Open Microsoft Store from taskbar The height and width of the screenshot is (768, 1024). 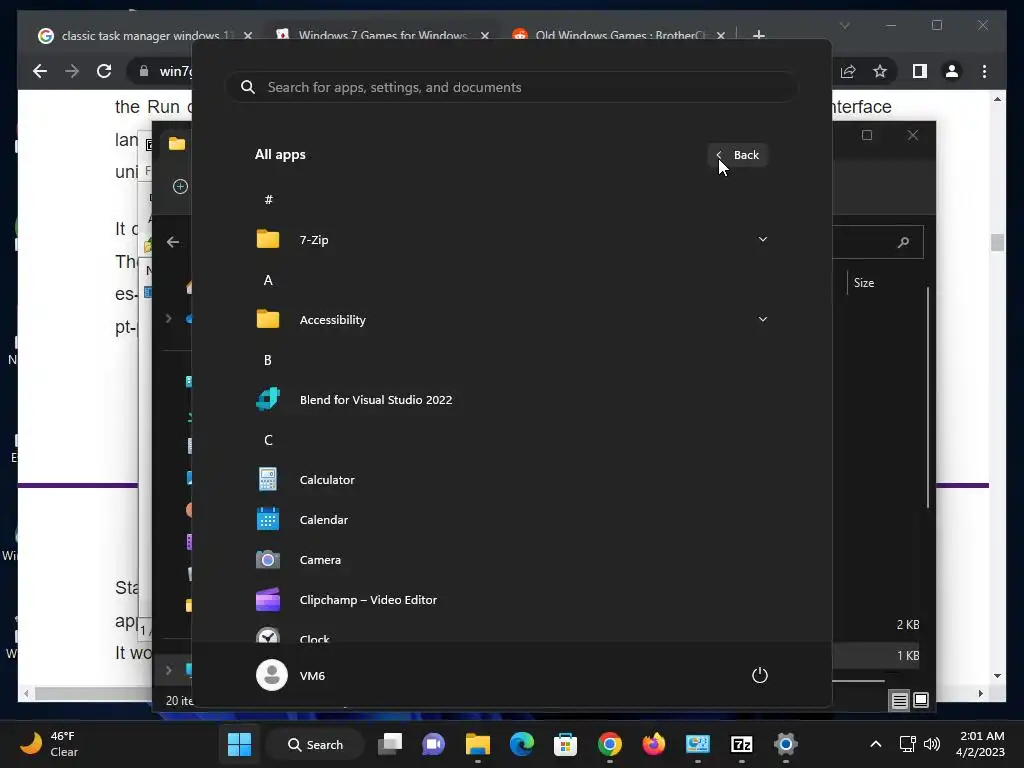pyautogui.click(x=565, y=744)
